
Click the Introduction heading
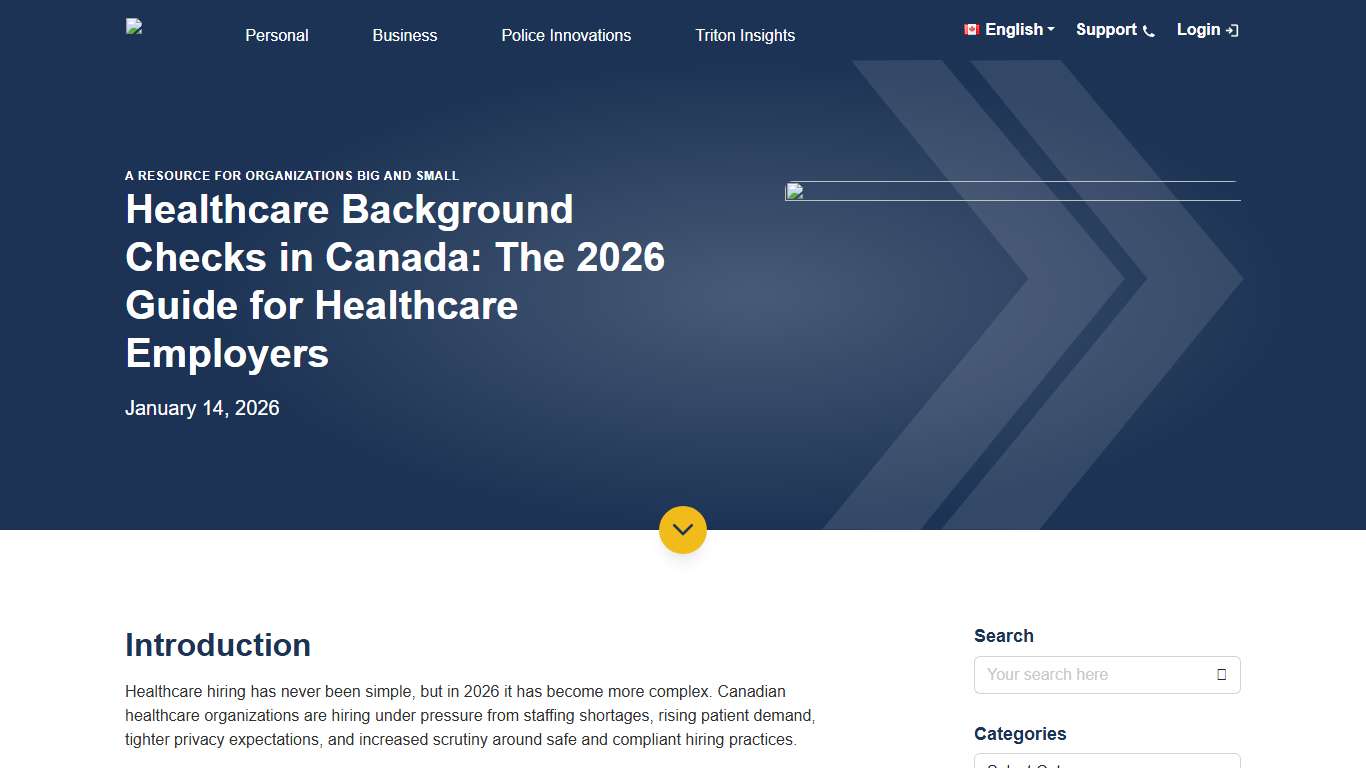click(x=217, y=645)
